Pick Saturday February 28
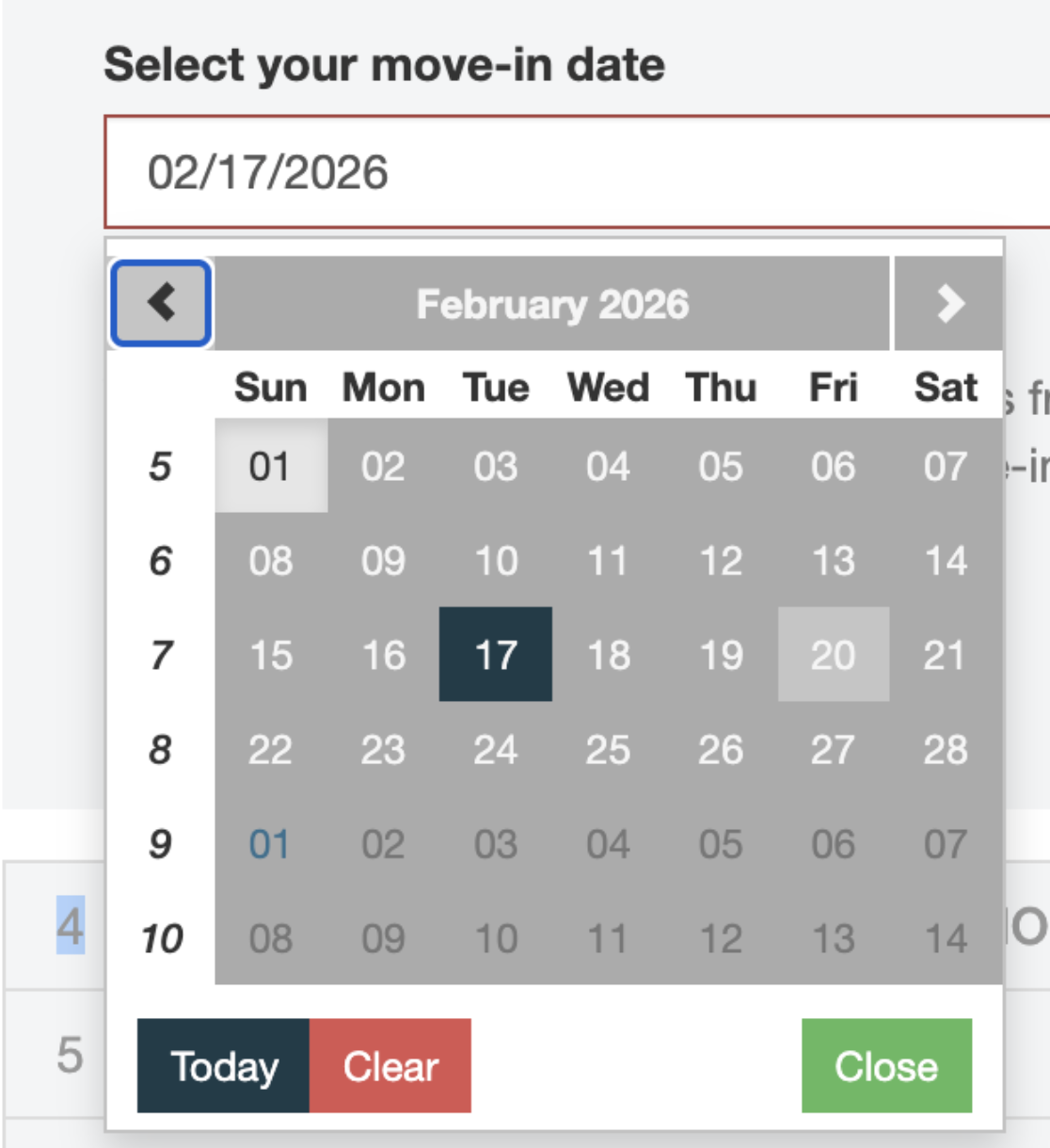Viewport: 1050px width, 1148px height. 946,750
